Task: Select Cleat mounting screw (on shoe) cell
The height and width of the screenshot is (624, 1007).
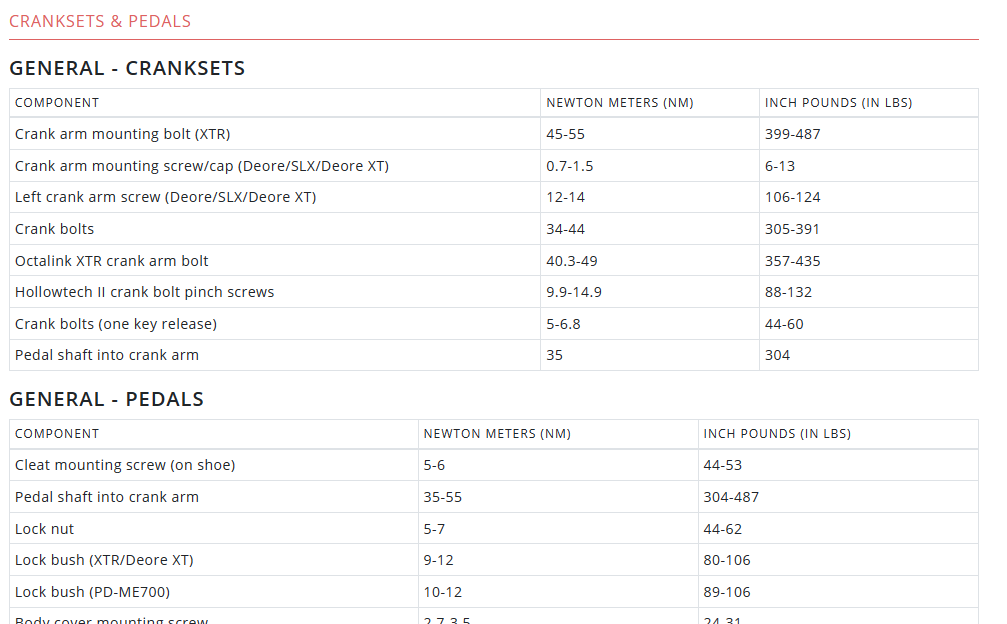Action: click(x=125, y=465)
